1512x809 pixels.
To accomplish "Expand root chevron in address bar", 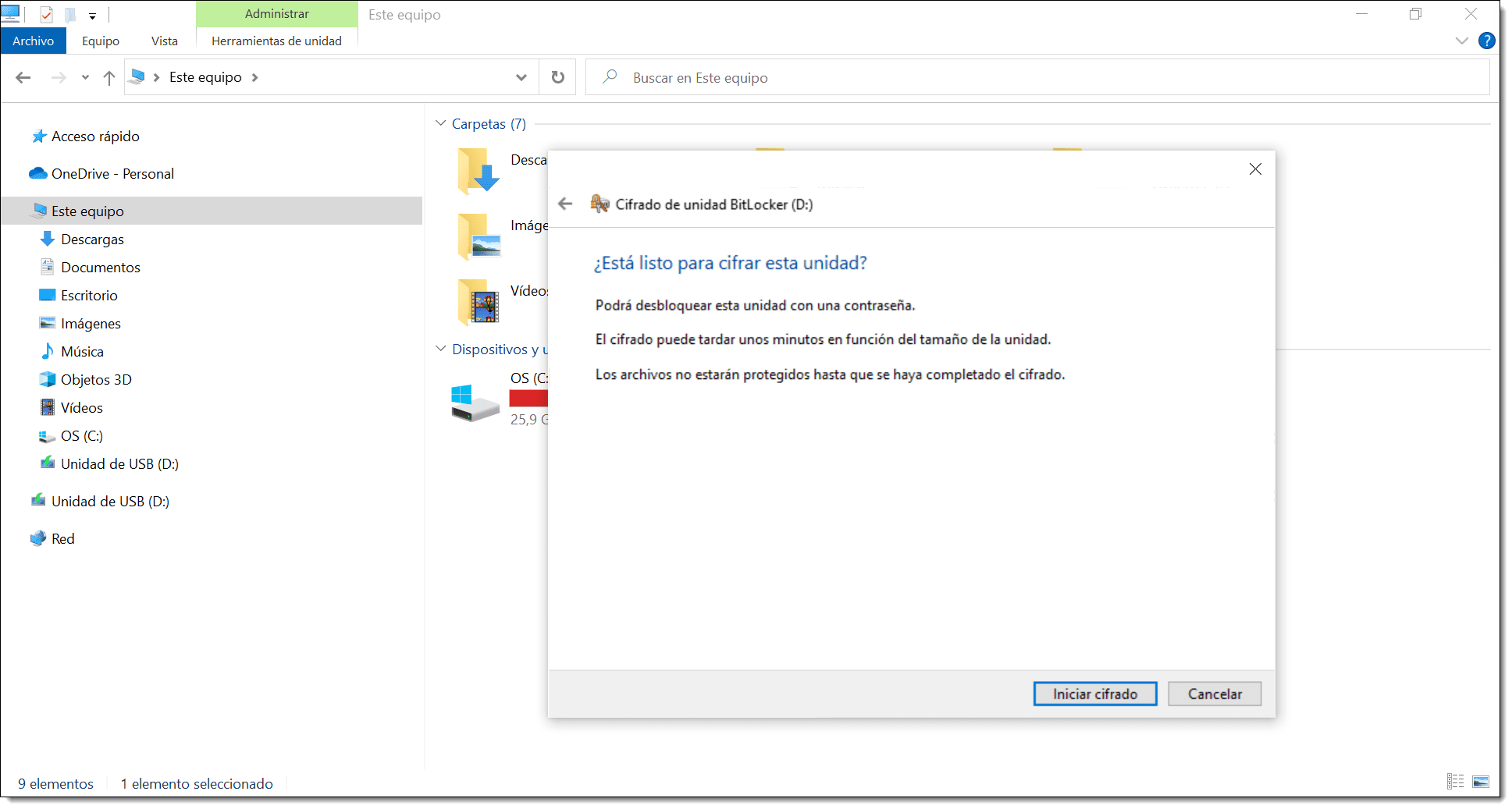I will coord(157,77).
